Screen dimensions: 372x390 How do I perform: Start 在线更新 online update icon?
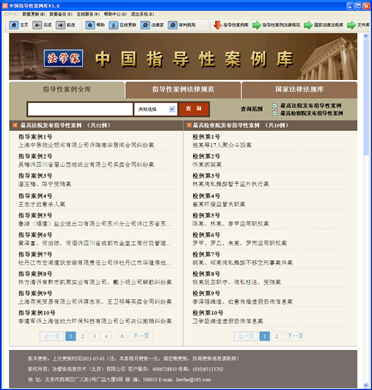tap(113, 25)
